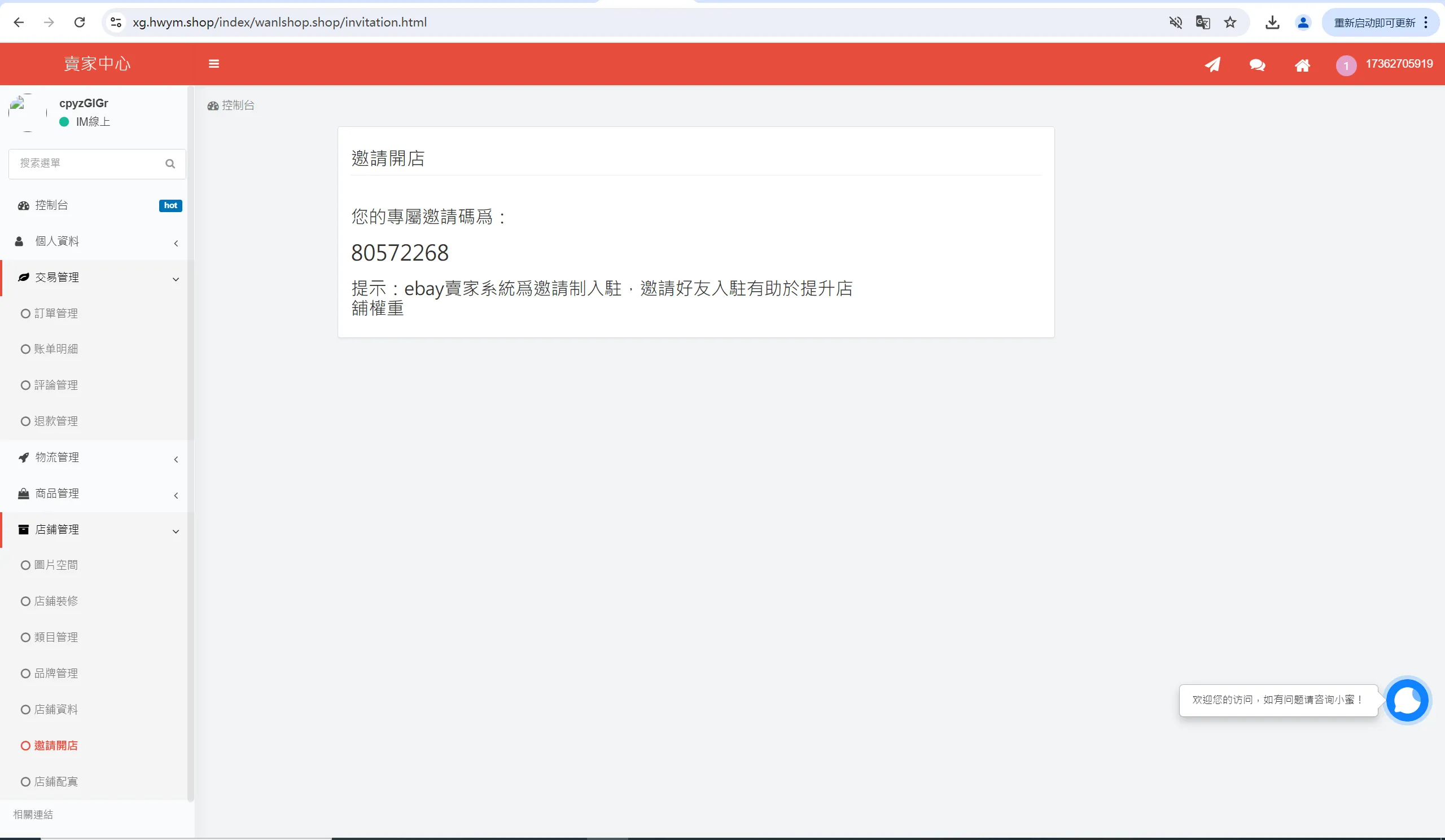Open browser downloads icon

coord(1272,23)
